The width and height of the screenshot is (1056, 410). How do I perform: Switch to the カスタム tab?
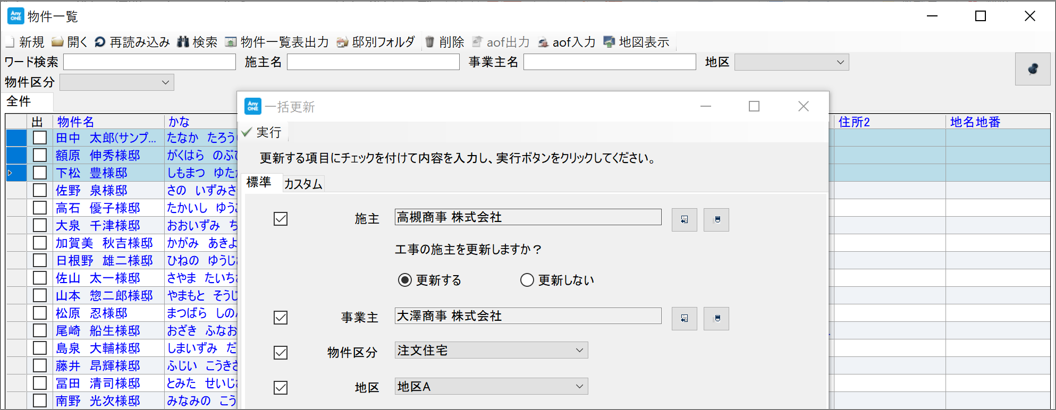coord(303,184)
